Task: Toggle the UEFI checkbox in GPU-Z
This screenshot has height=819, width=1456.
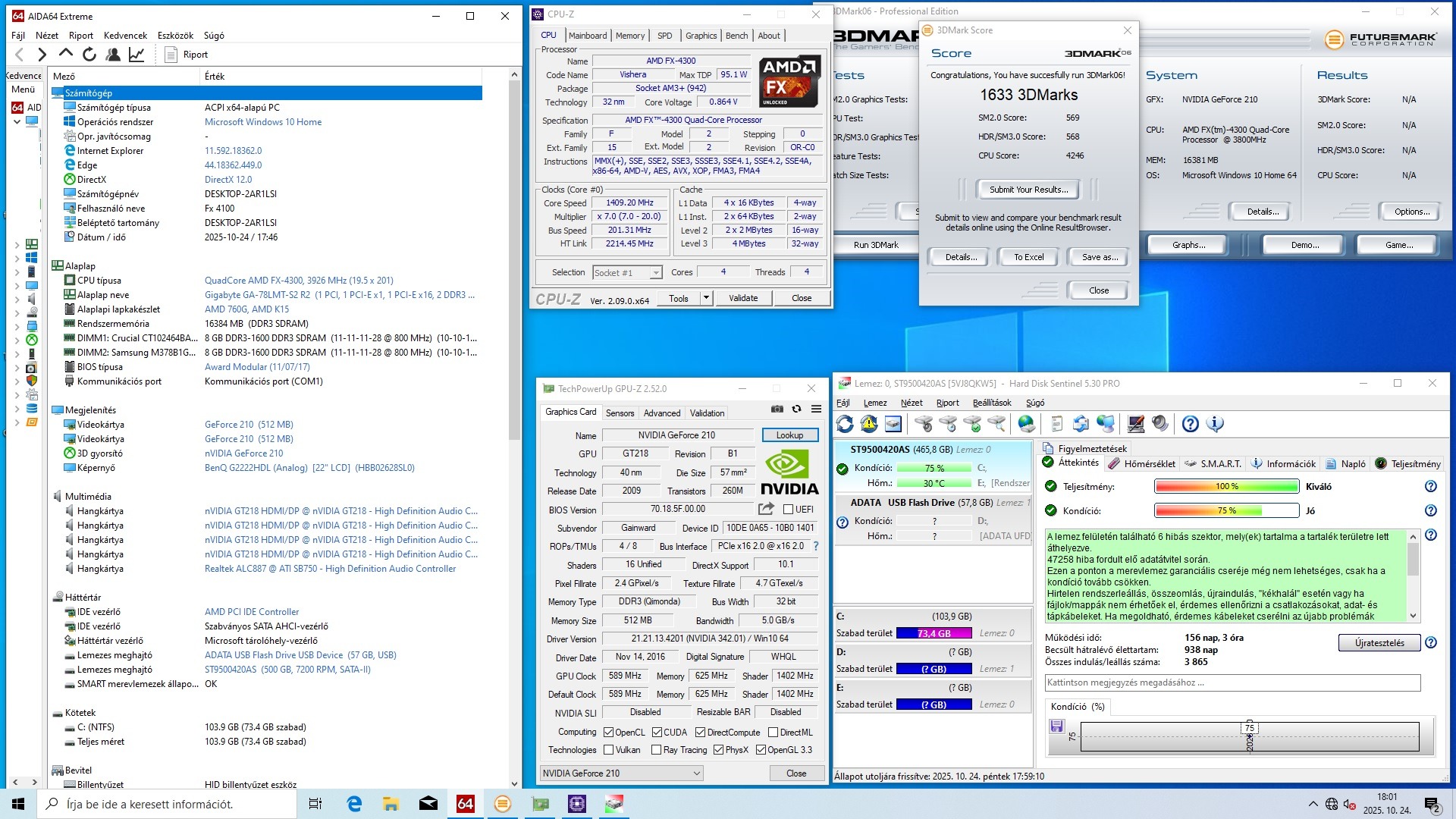Action: (789, 510)
